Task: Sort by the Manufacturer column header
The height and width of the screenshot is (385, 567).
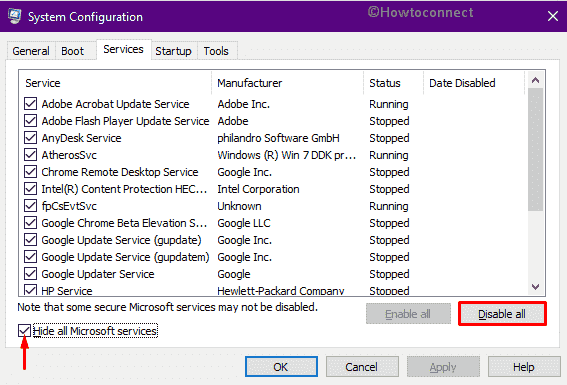Action: coord(287,83)
